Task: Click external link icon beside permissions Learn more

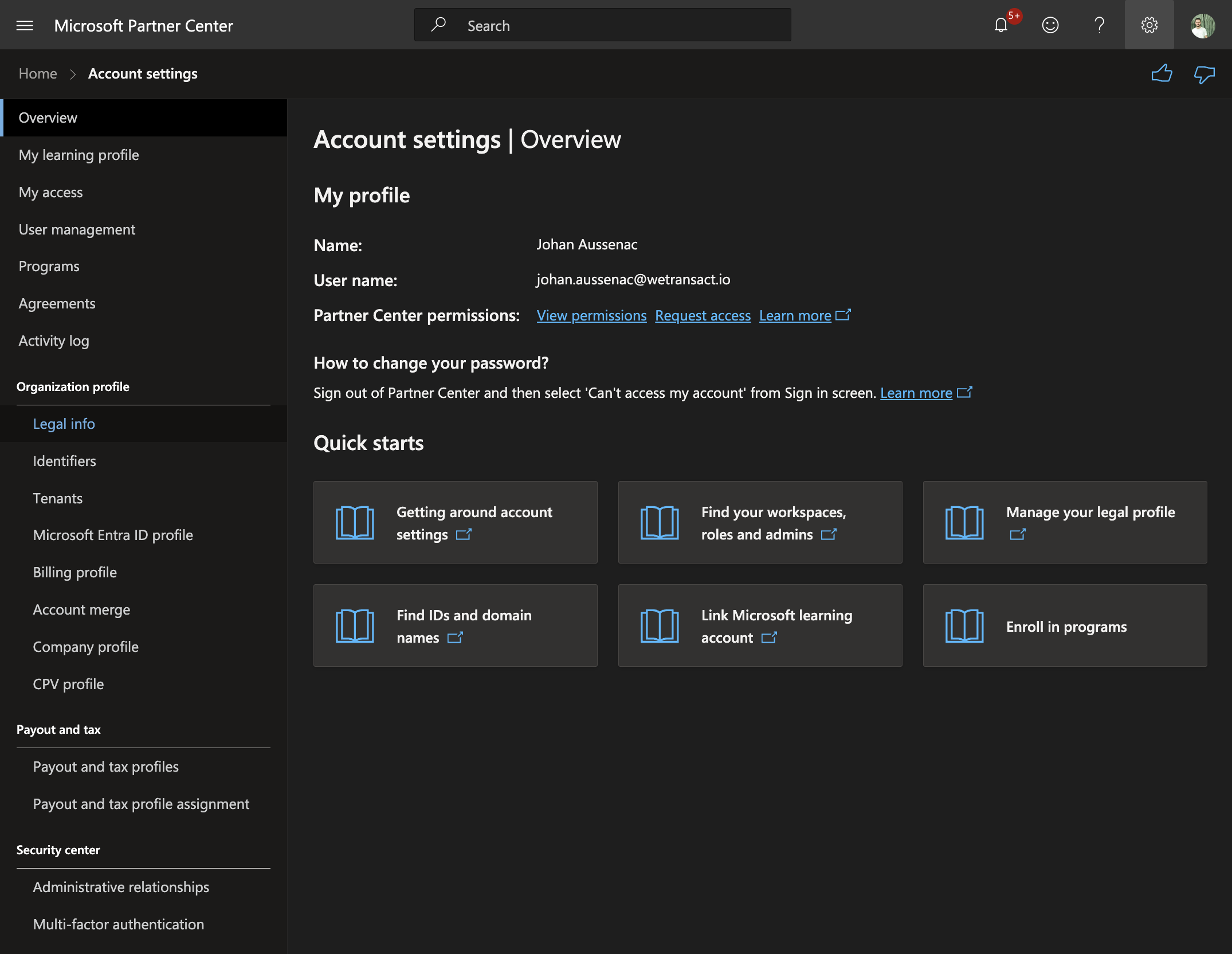Action: point(843,315)
